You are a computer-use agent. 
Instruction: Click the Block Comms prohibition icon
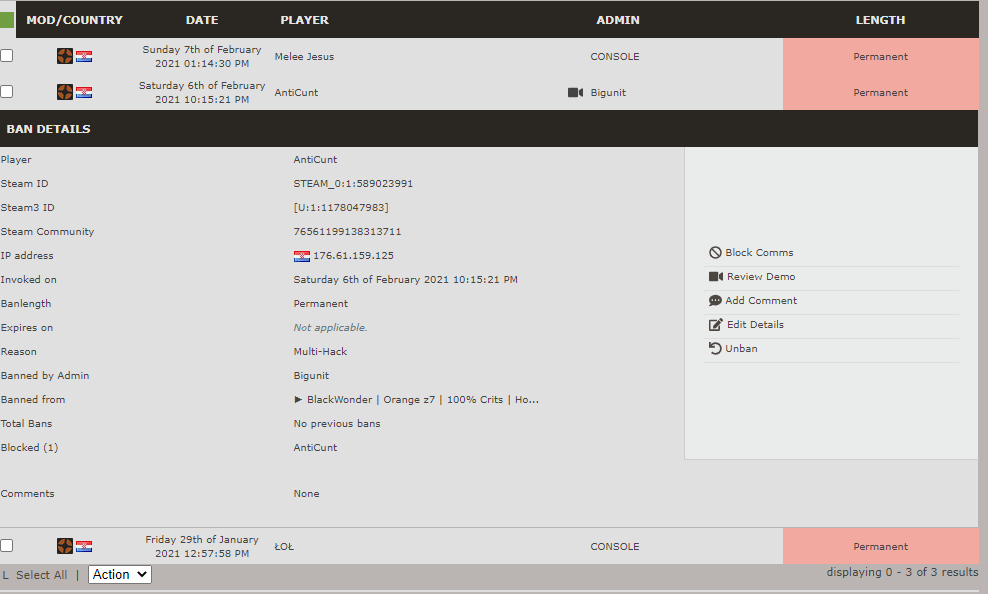point(715,253)
